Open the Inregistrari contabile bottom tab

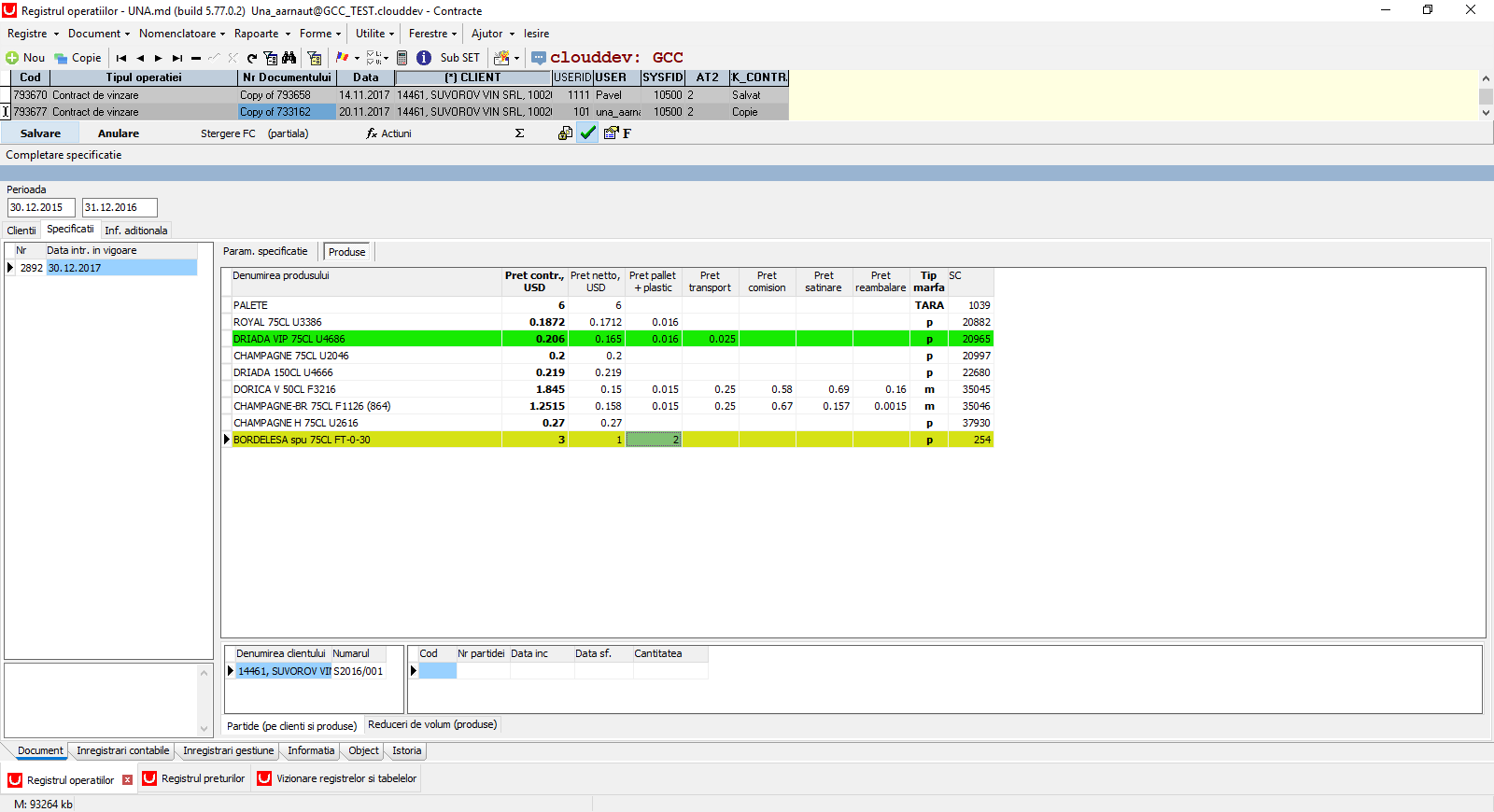coord(123,750)
